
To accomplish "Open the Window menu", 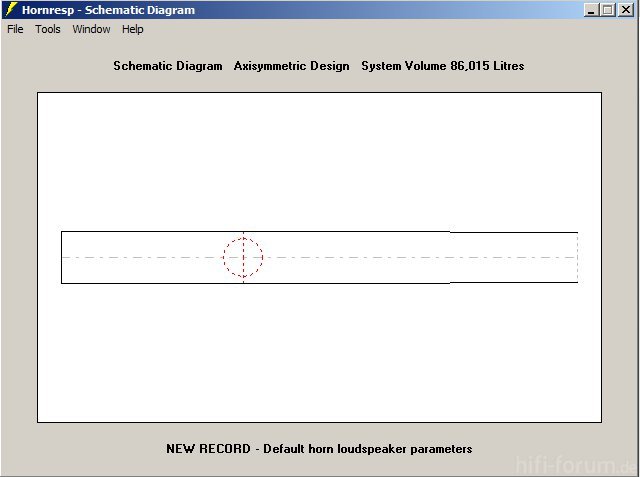I will (91, 29).
